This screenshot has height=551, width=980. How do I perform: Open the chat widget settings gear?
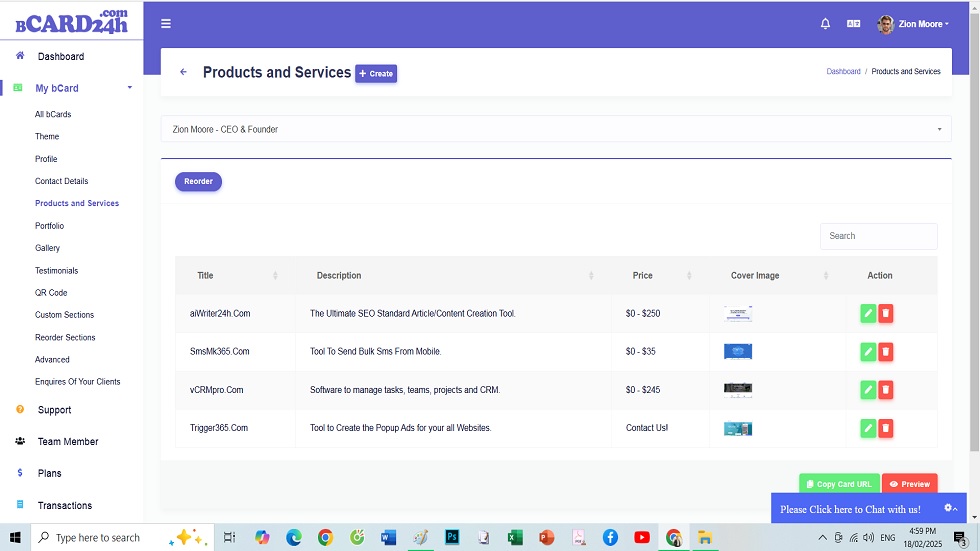(949, 508)
